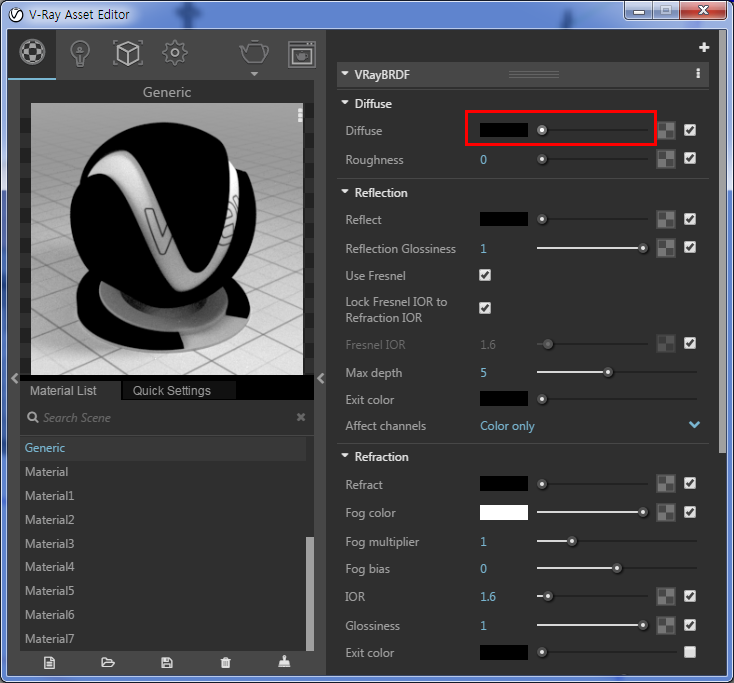Collapse the VRayBRDF section
The image size is (734, 683).
click(x=345, y=73)
